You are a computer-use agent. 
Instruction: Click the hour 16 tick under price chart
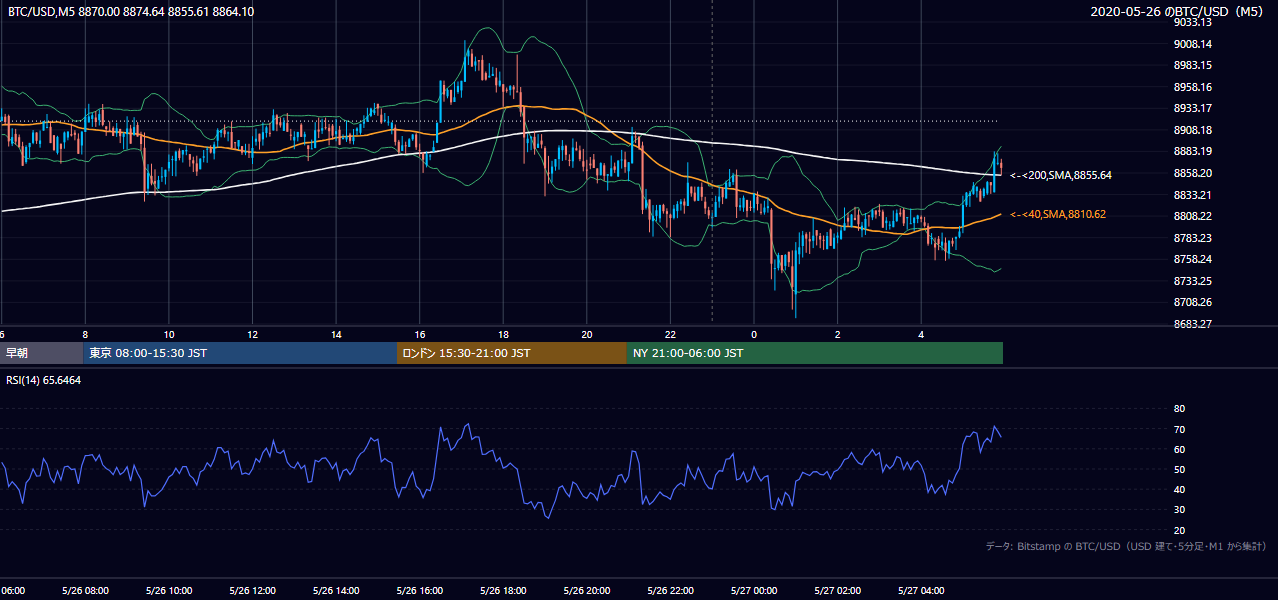(x=420, y=334)
